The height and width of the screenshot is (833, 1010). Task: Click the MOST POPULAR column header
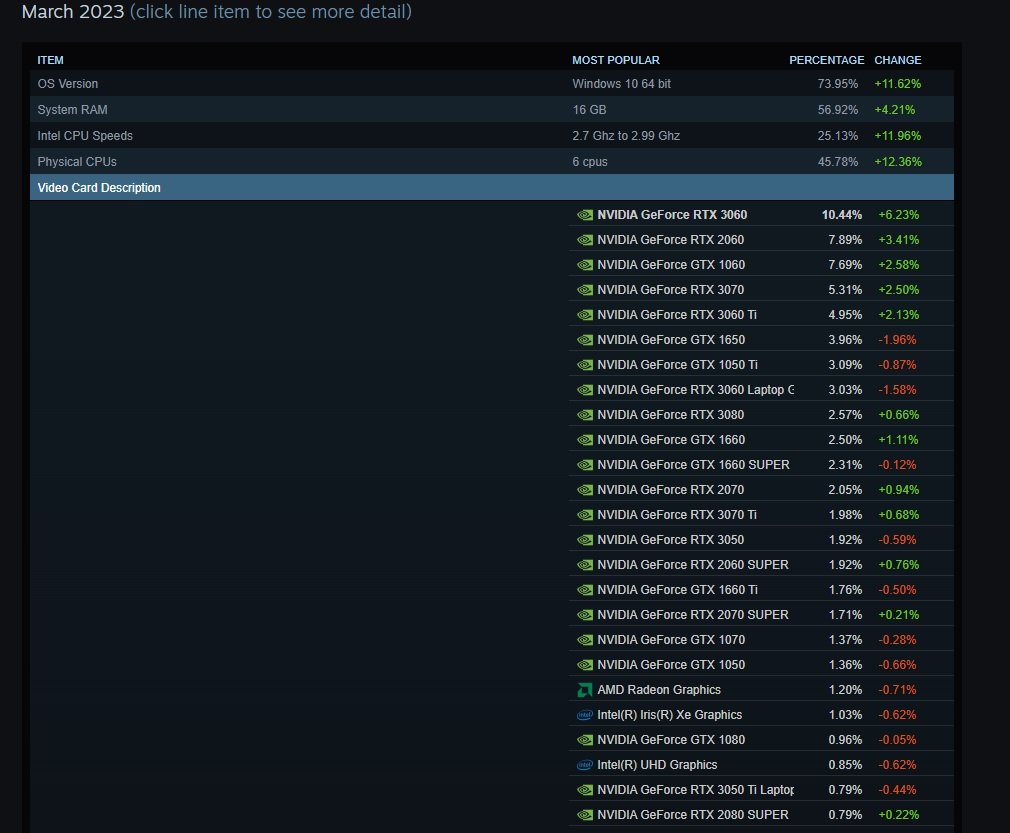[616, 60]
